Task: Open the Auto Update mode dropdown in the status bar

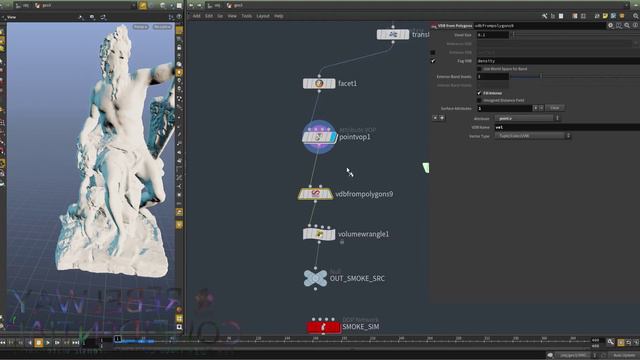Action: click(624, 356)
